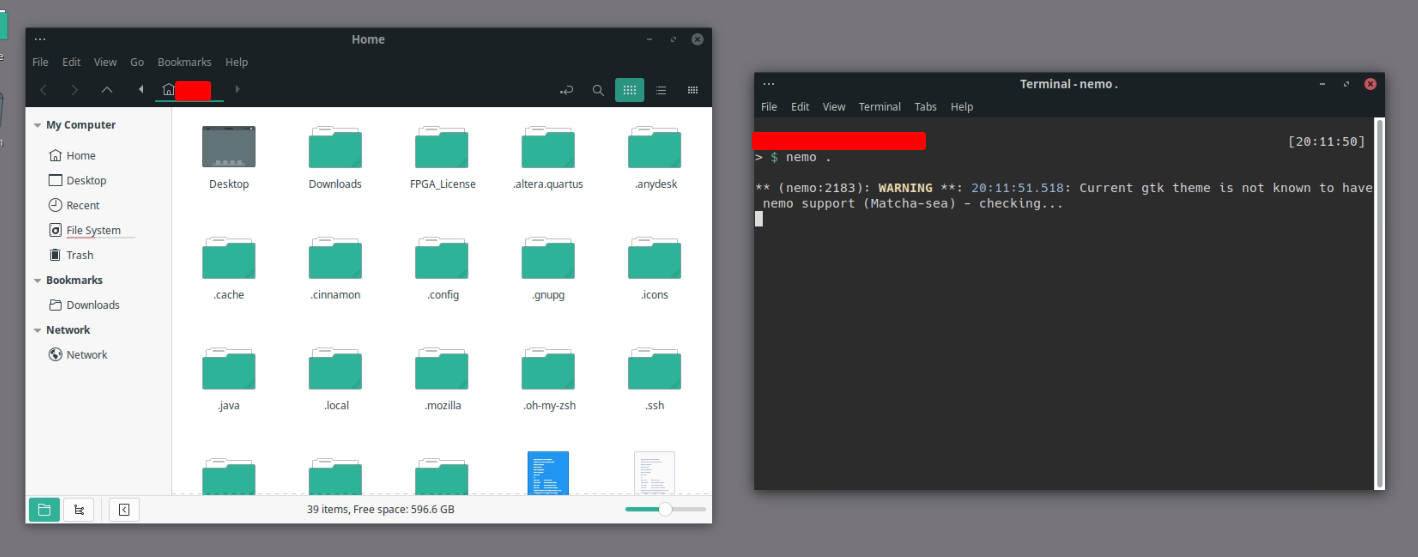
Task: Open the Go menu in Nemo
Action: point(137,62)
